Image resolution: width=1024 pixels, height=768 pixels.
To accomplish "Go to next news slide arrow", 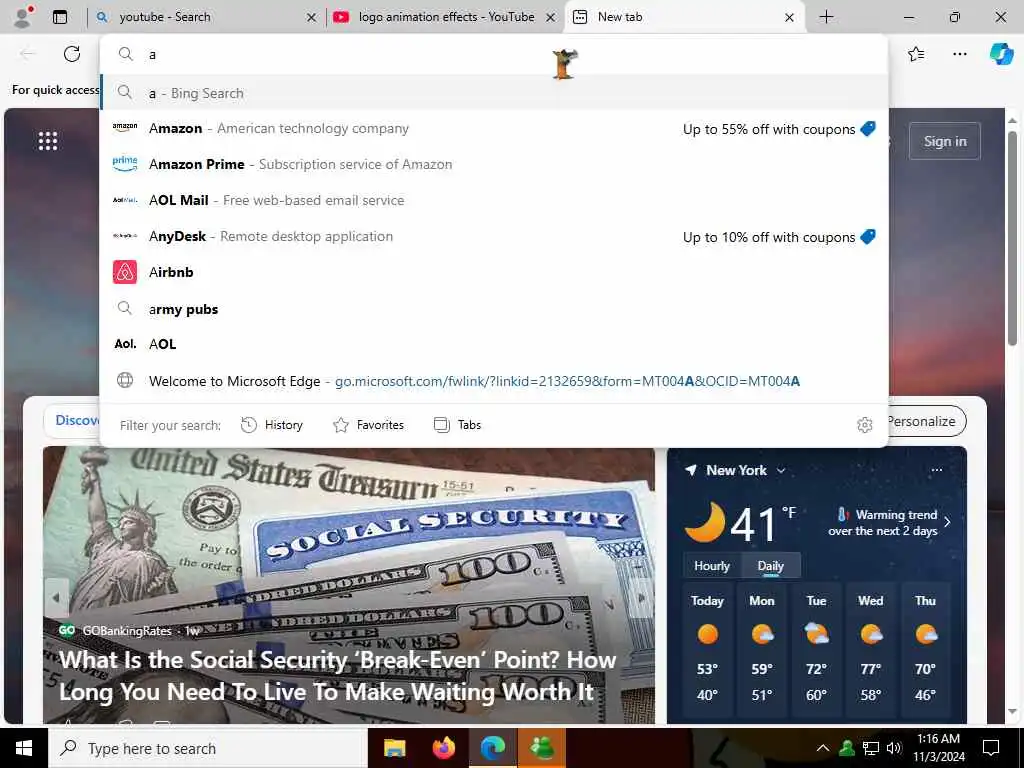I will [642, 598].
